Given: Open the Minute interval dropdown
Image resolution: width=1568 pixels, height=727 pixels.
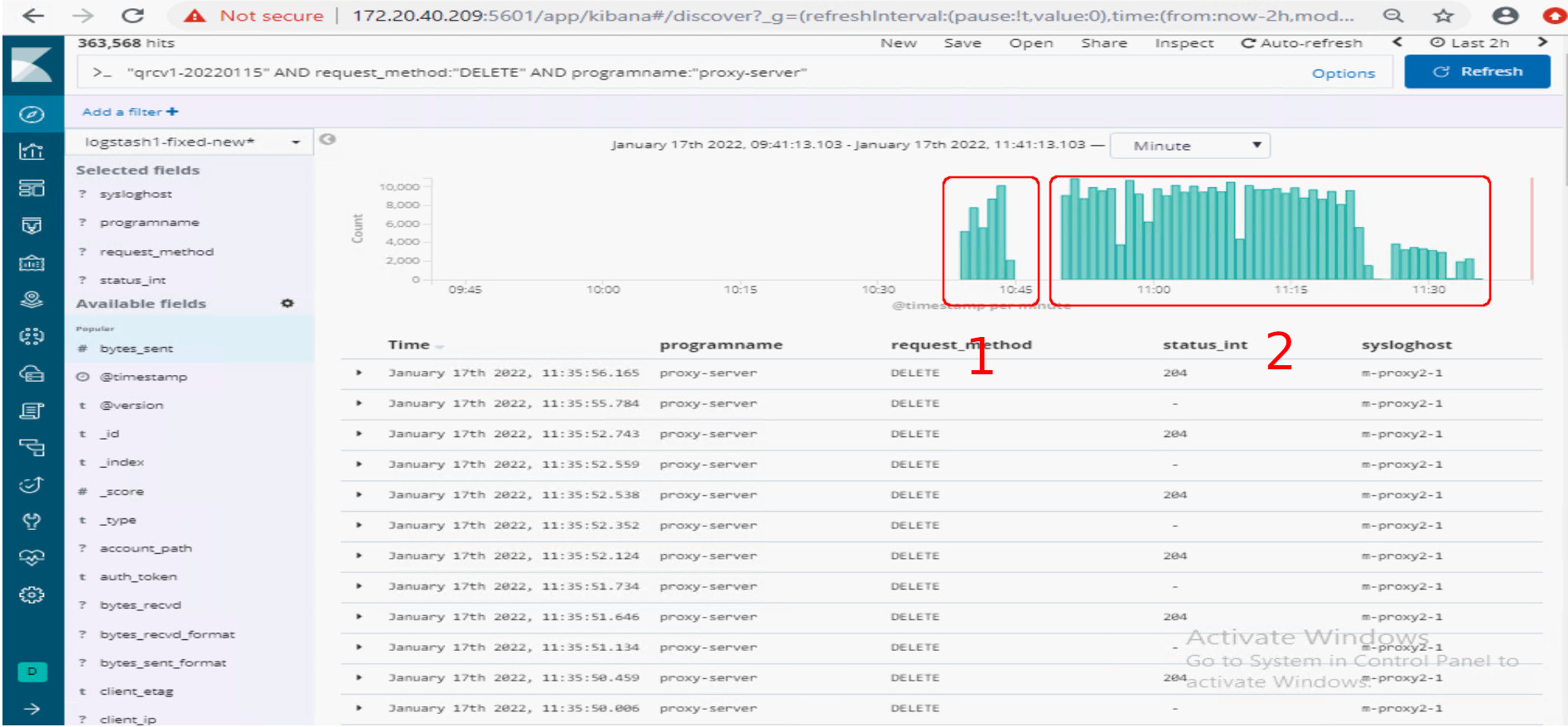Looking at the screenshot, I should tap(1189, 146).
